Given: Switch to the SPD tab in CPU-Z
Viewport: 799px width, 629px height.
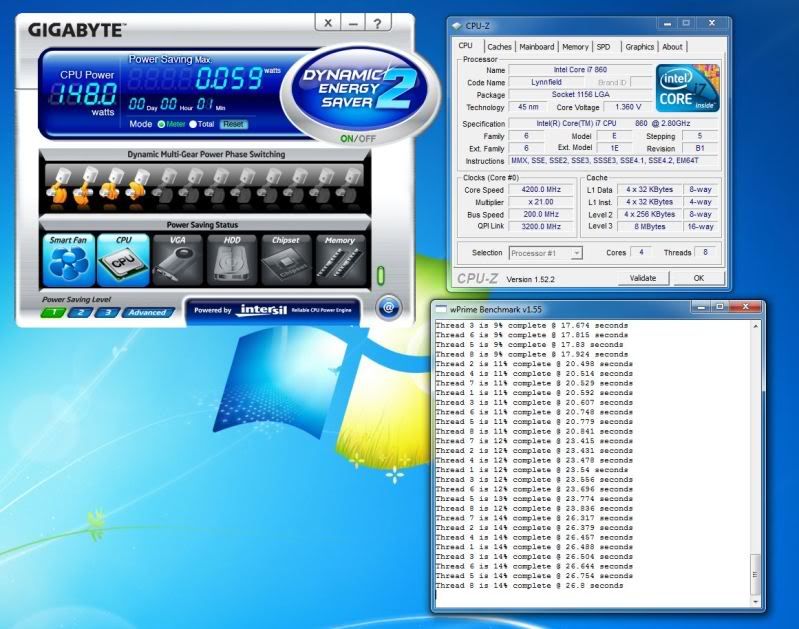Looking at the screenshot, I should [x=603, y=47].
